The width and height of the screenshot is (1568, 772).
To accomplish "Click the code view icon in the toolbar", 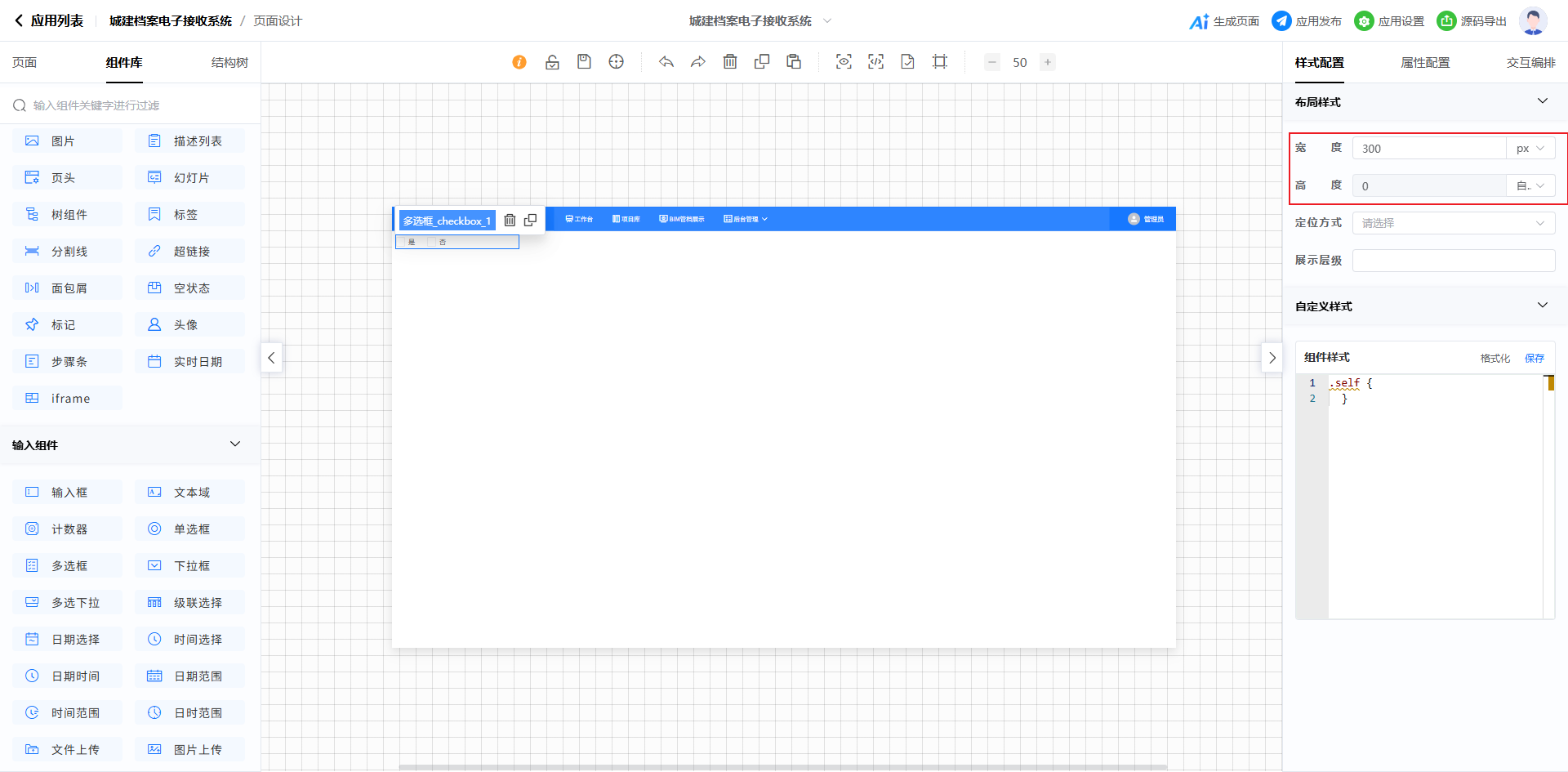I will 875,62.
